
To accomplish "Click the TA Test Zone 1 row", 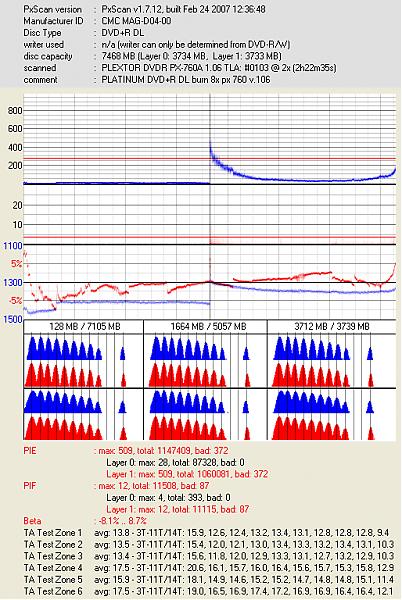I will tap(207, 533).
